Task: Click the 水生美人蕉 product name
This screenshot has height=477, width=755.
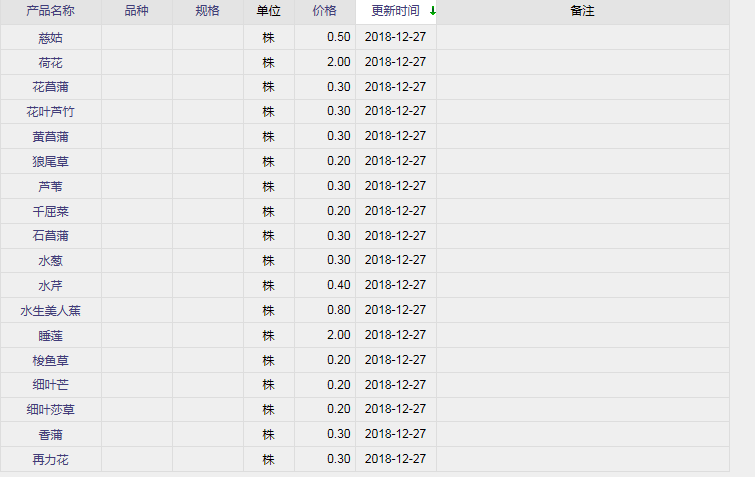Action: pos(50,311)
